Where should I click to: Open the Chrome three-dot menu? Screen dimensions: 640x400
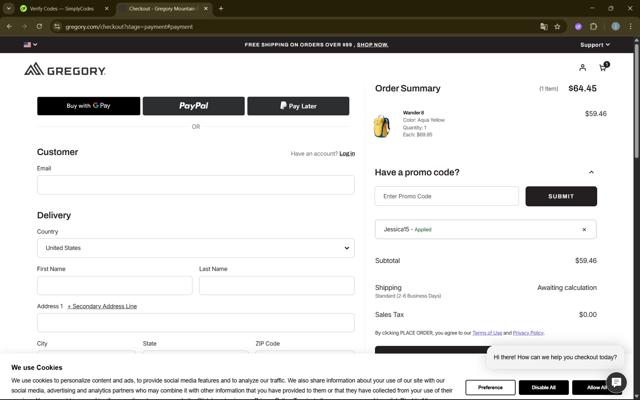630,27
